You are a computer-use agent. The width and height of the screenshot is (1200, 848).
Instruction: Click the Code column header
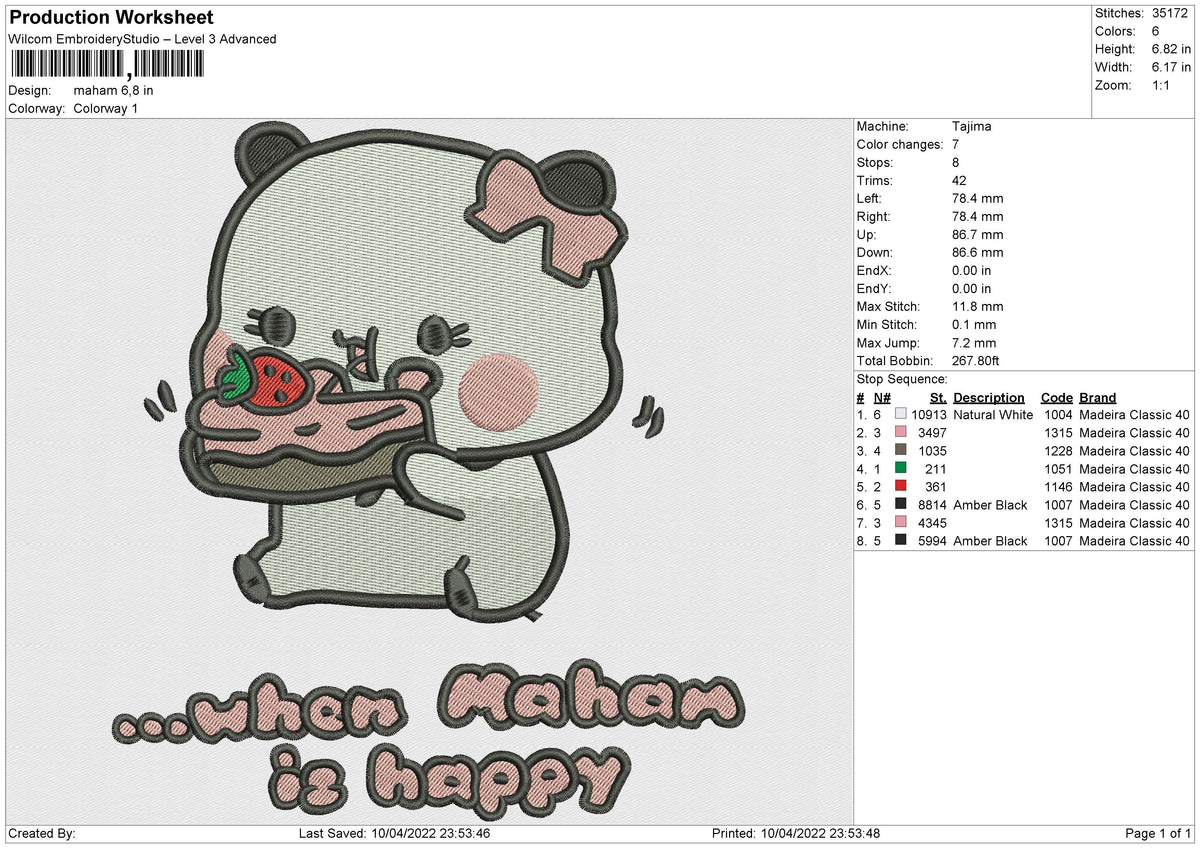tap(1056, 397)
